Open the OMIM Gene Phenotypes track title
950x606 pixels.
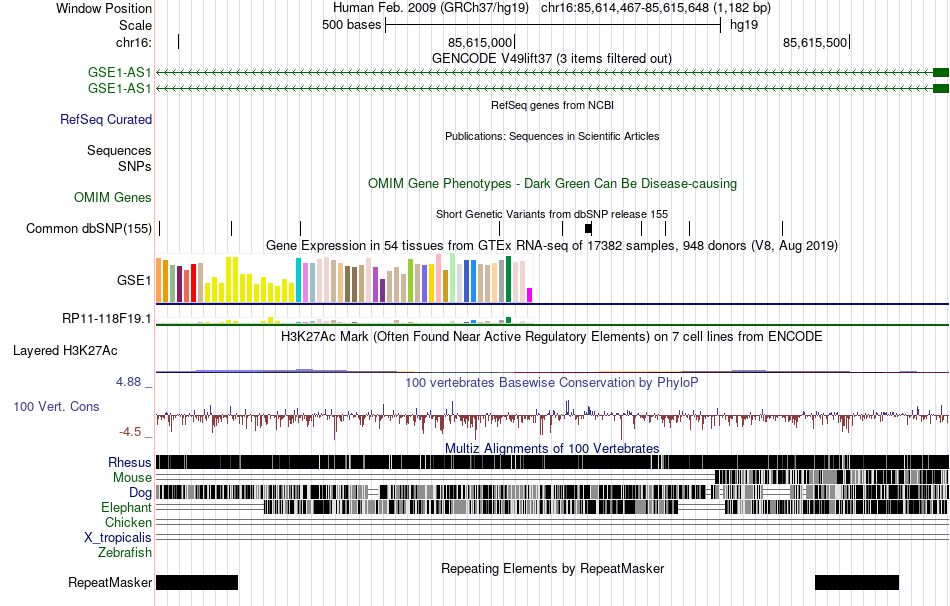coord(552,184)
